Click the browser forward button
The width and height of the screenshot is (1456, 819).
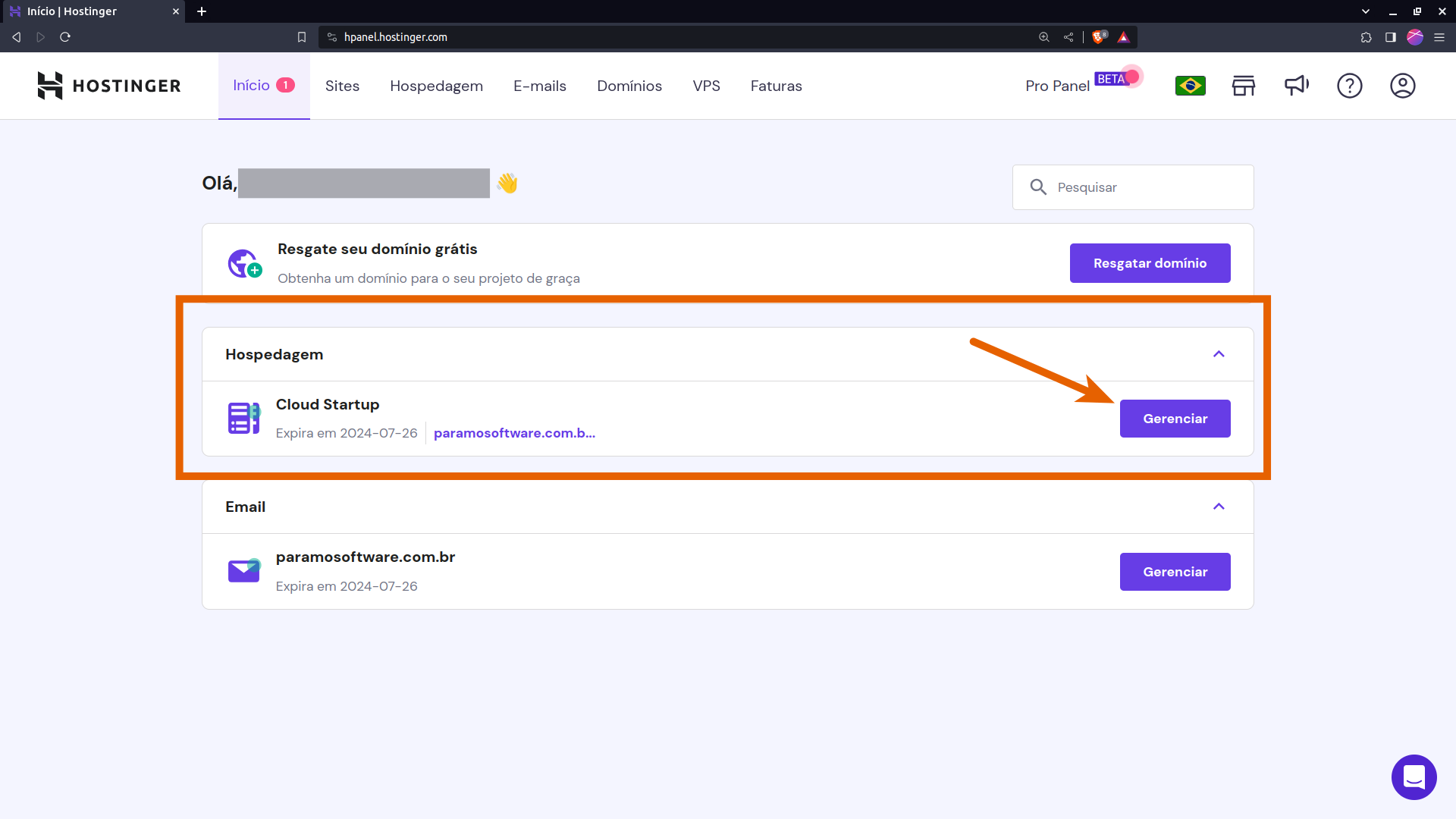coord(41,37)
